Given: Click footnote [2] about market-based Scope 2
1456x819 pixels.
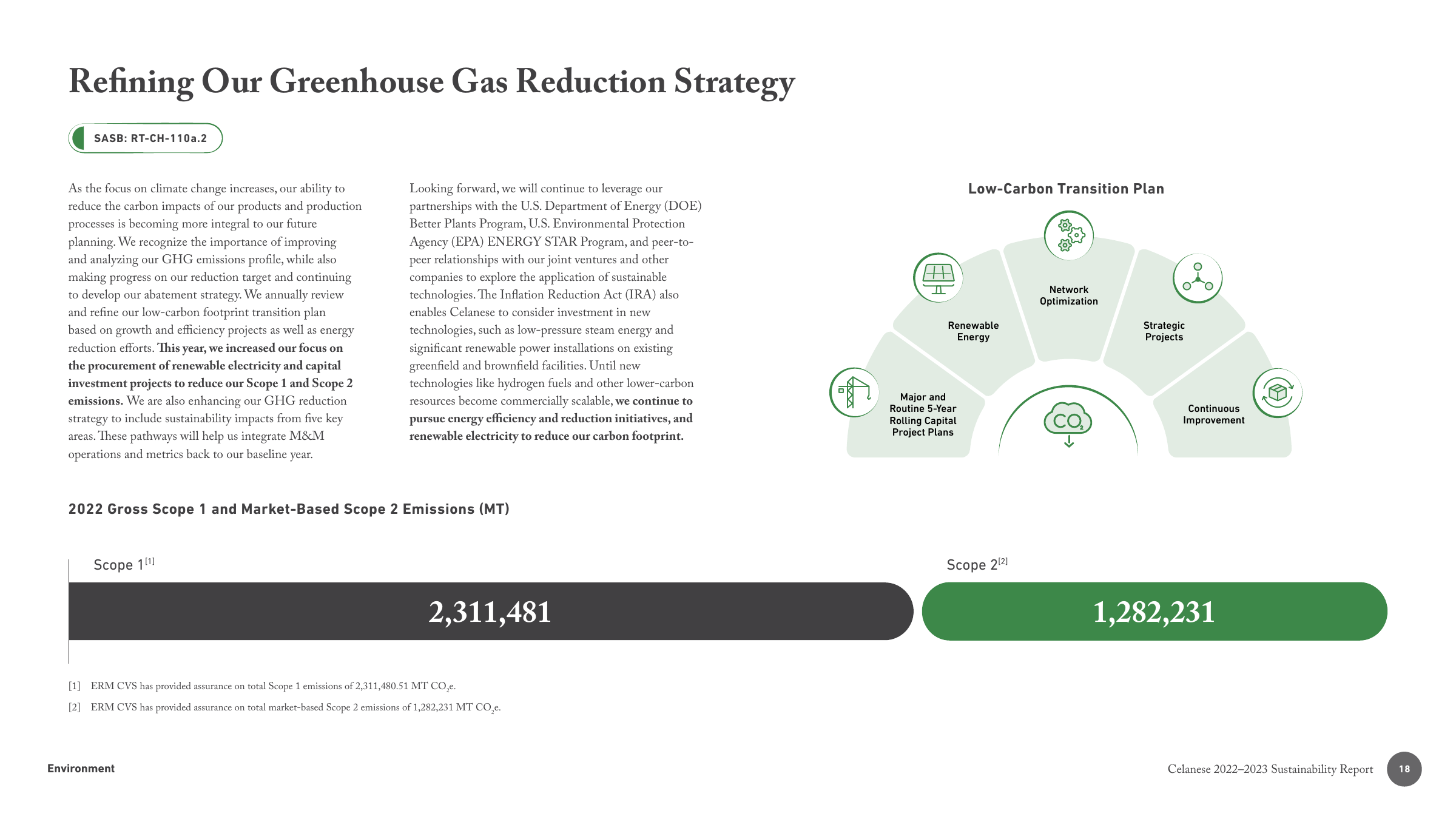Looking at the screenshot, I should [x=285, y=707].
